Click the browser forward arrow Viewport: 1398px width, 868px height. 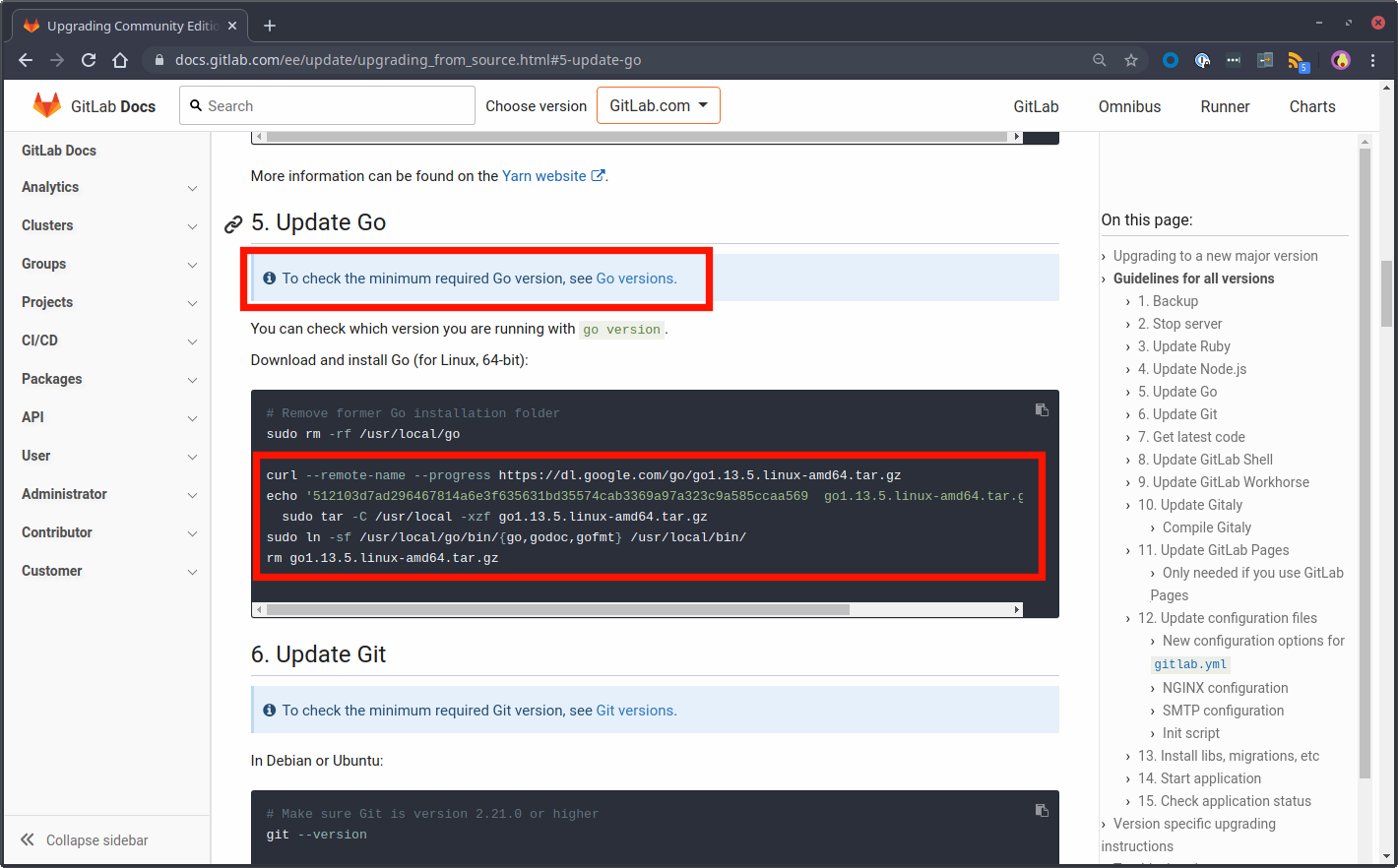[x=57, y=60]
